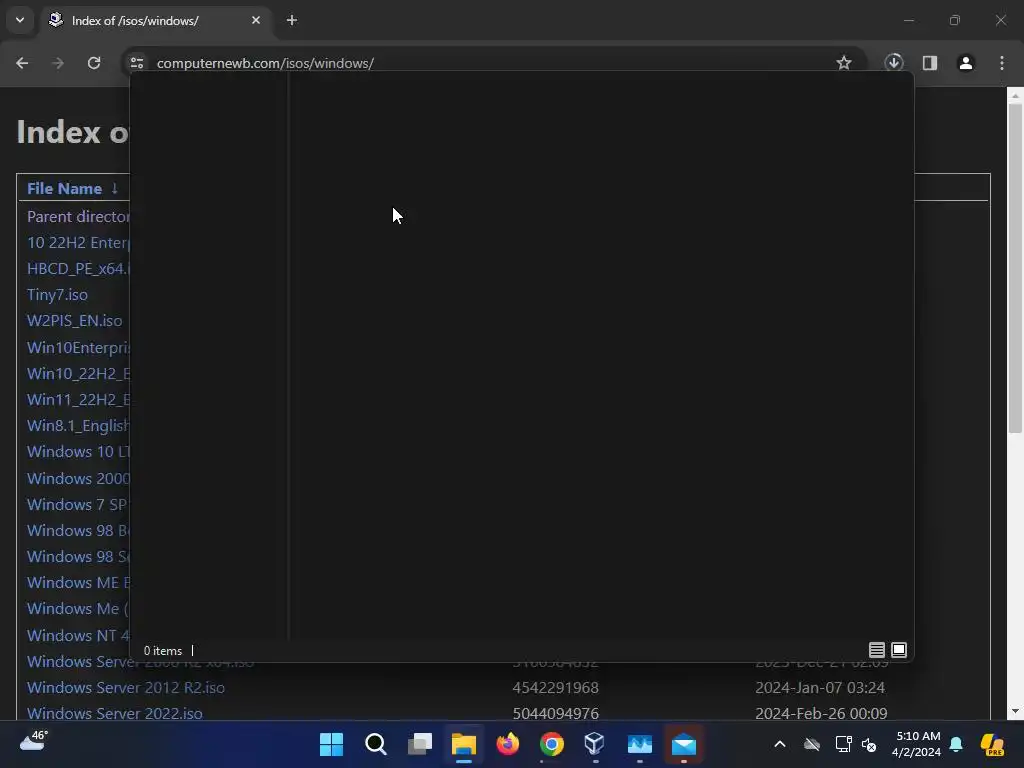Open the Parent directory link
Screen dimensions: 1024x768
tap(78, 216)
